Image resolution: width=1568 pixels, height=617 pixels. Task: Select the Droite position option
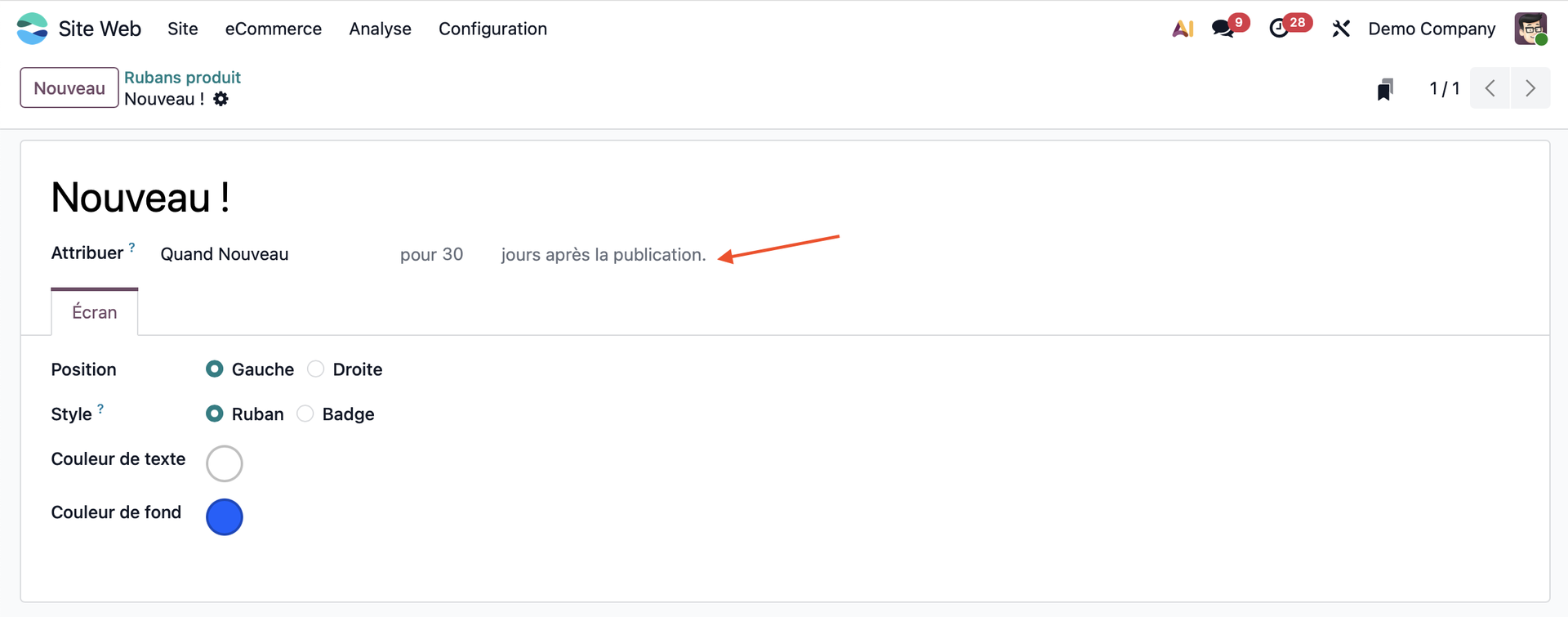(316, 369)
